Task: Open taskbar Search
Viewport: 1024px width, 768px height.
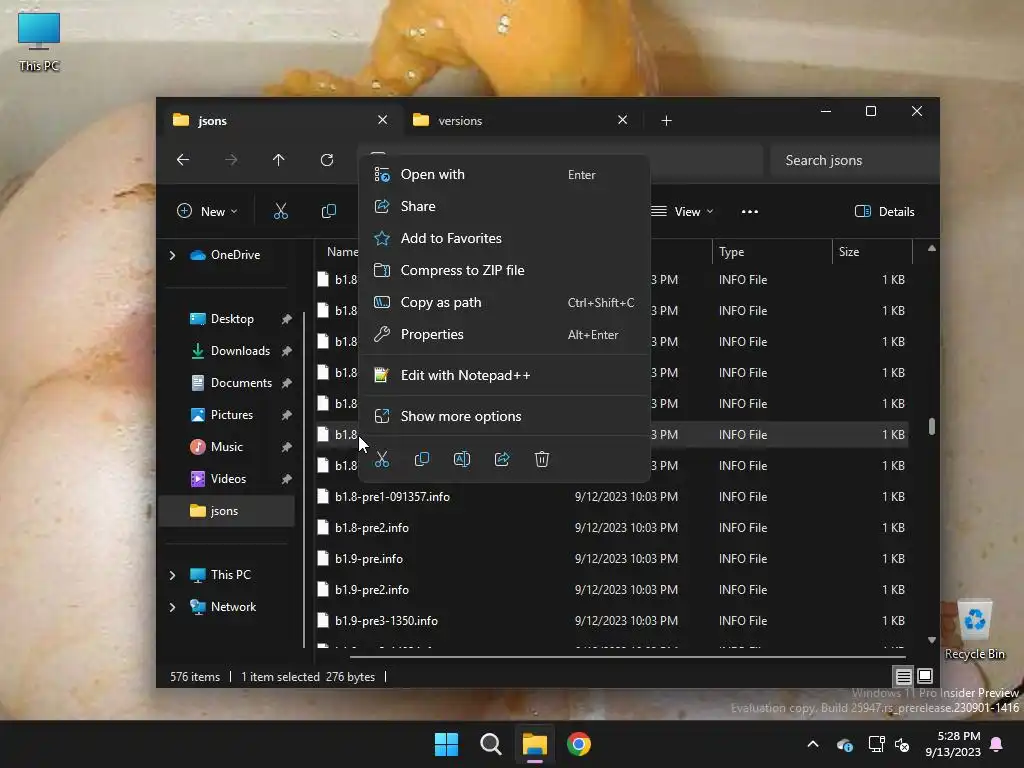Action: tap(490, 744)
